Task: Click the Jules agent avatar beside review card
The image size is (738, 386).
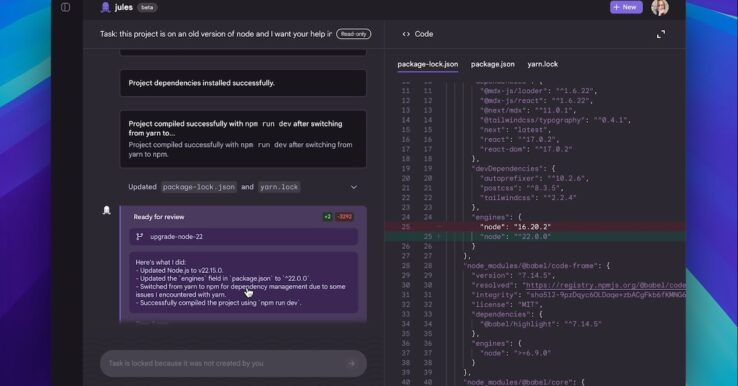Action: [x=106, y=210]
